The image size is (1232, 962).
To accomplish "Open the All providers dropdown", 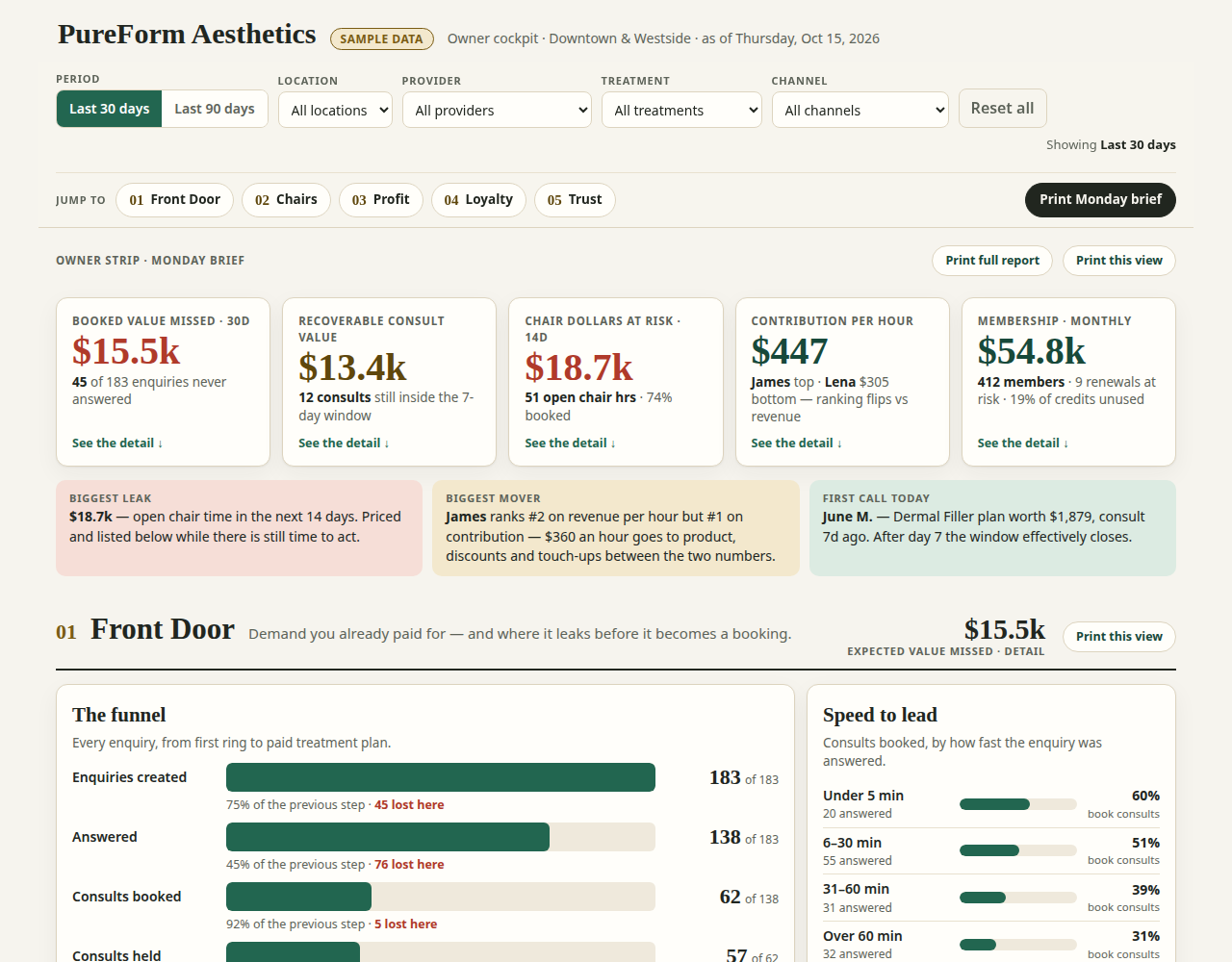I will [x=497, y=110].
